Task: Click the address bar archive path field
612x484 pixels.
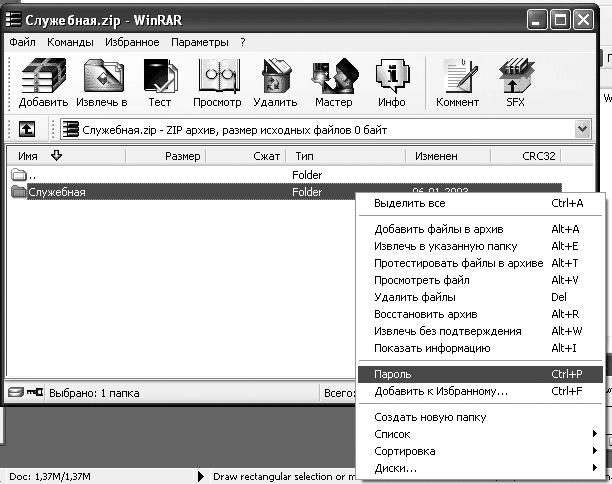Action: click(326, 129)
